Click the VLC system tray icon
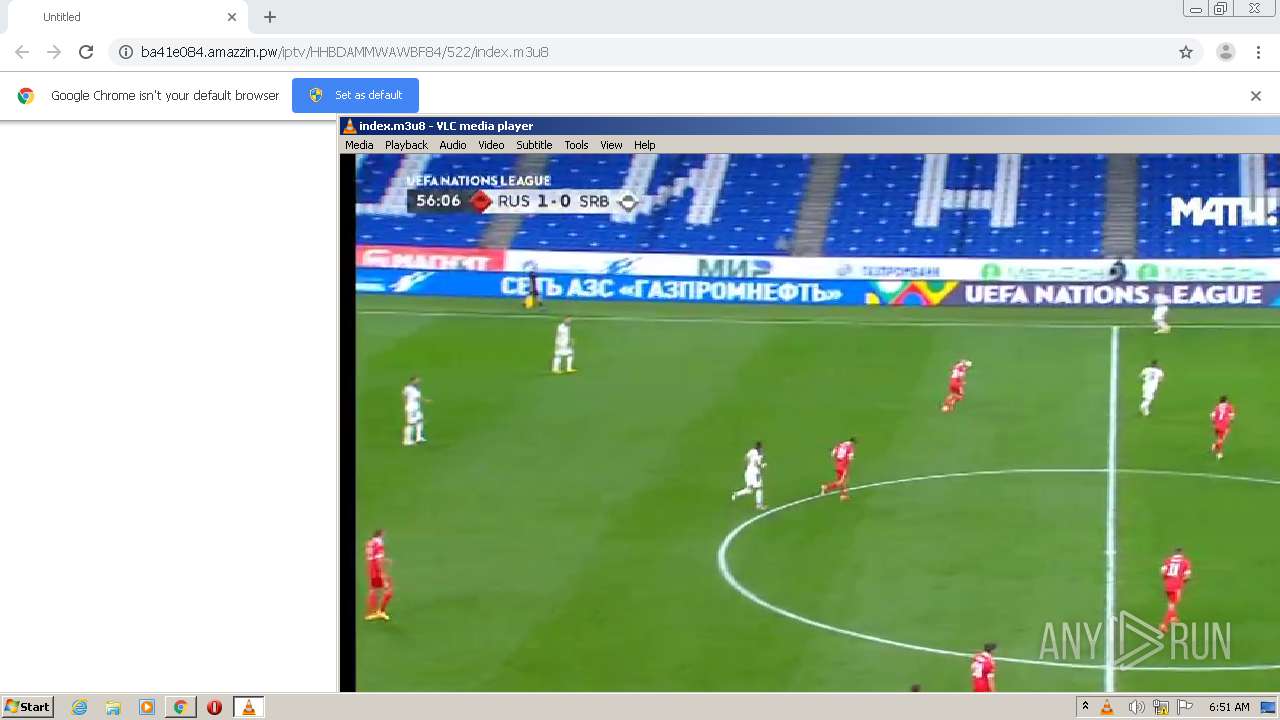 tap(1107, 707)
